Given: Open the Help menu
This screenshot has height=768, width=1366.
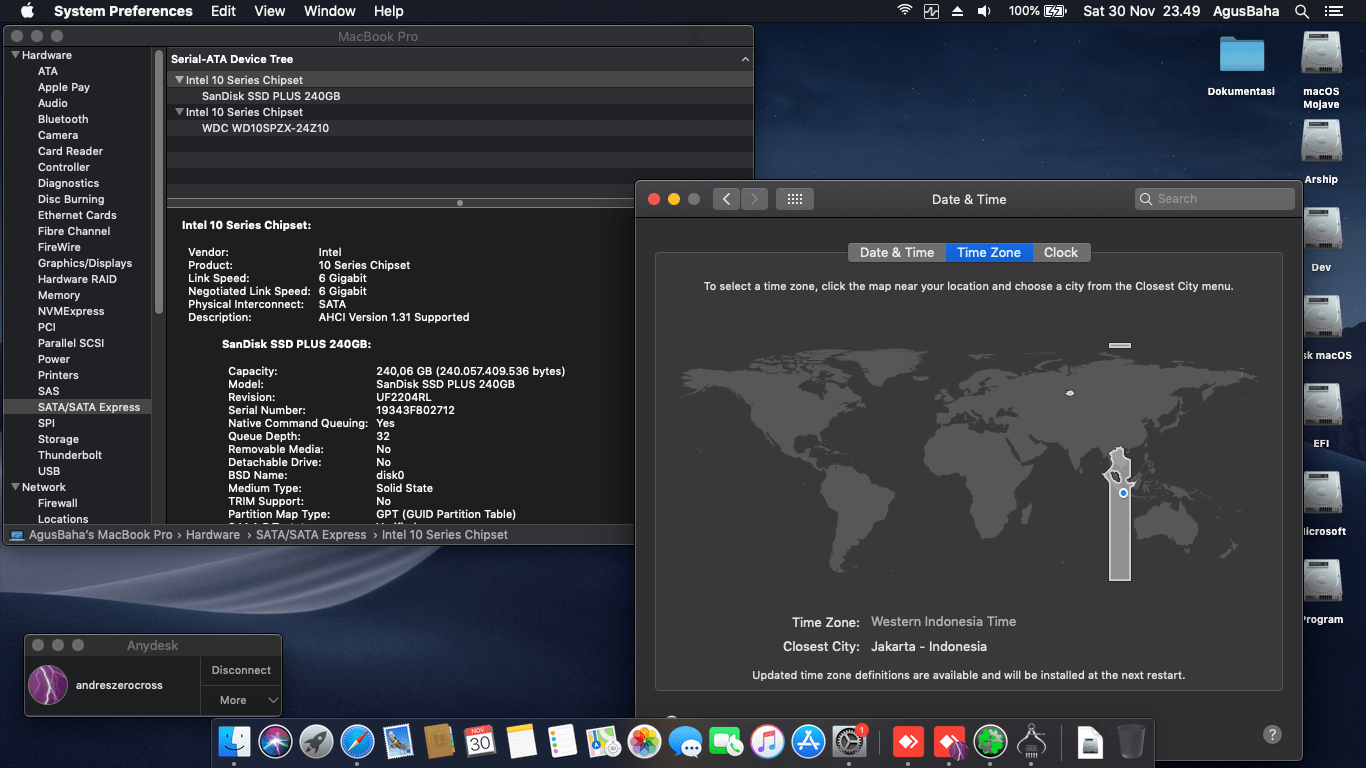Looking at the screenshot, I should pos(388,11).
